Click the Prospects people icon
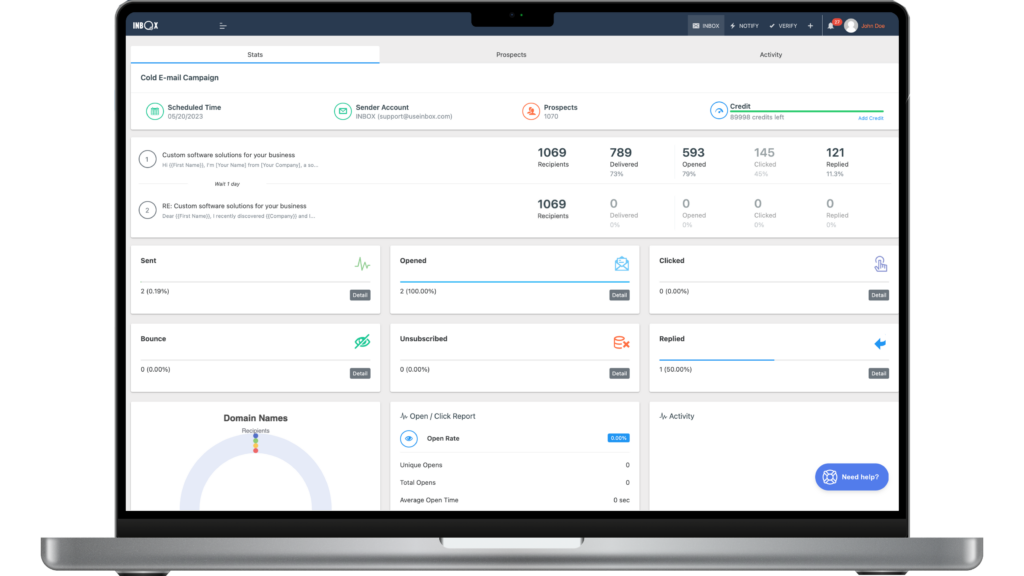Viewport: 1024px width, 576px height. [531, 111]
